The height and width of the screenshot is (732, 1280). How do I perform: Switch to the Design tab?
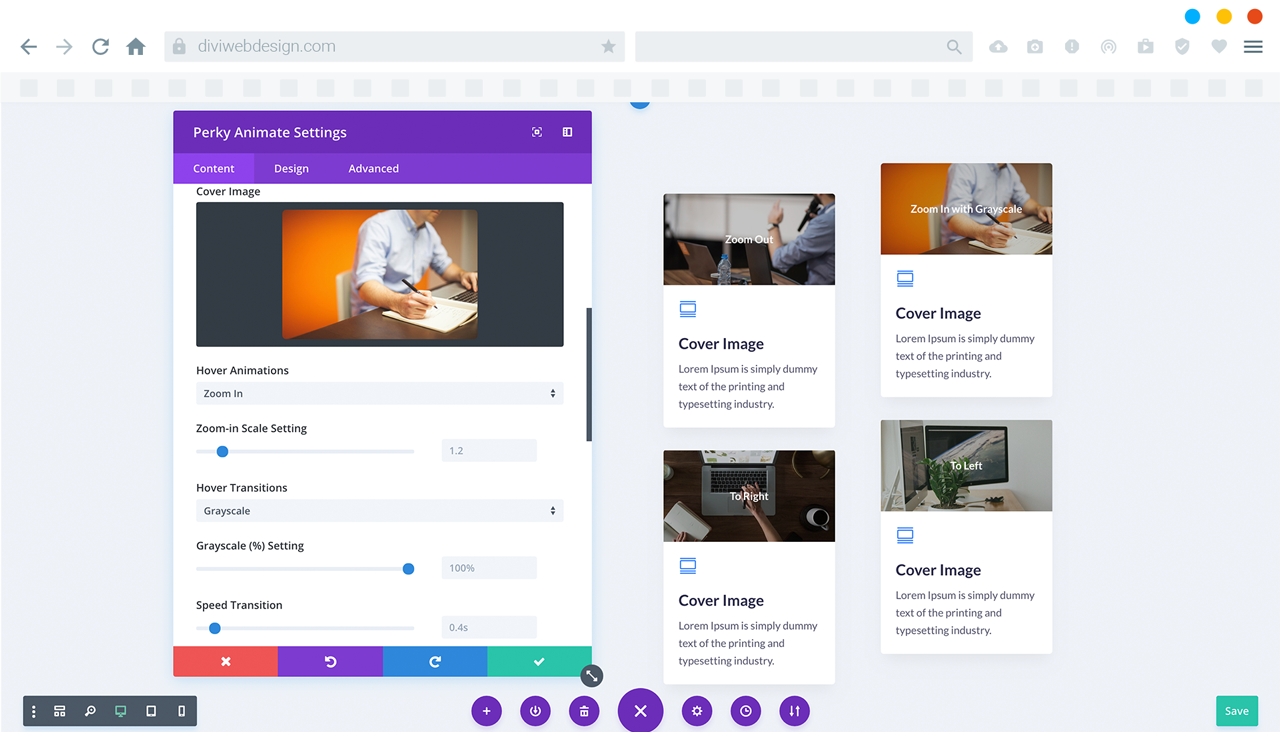pos(291,168)
